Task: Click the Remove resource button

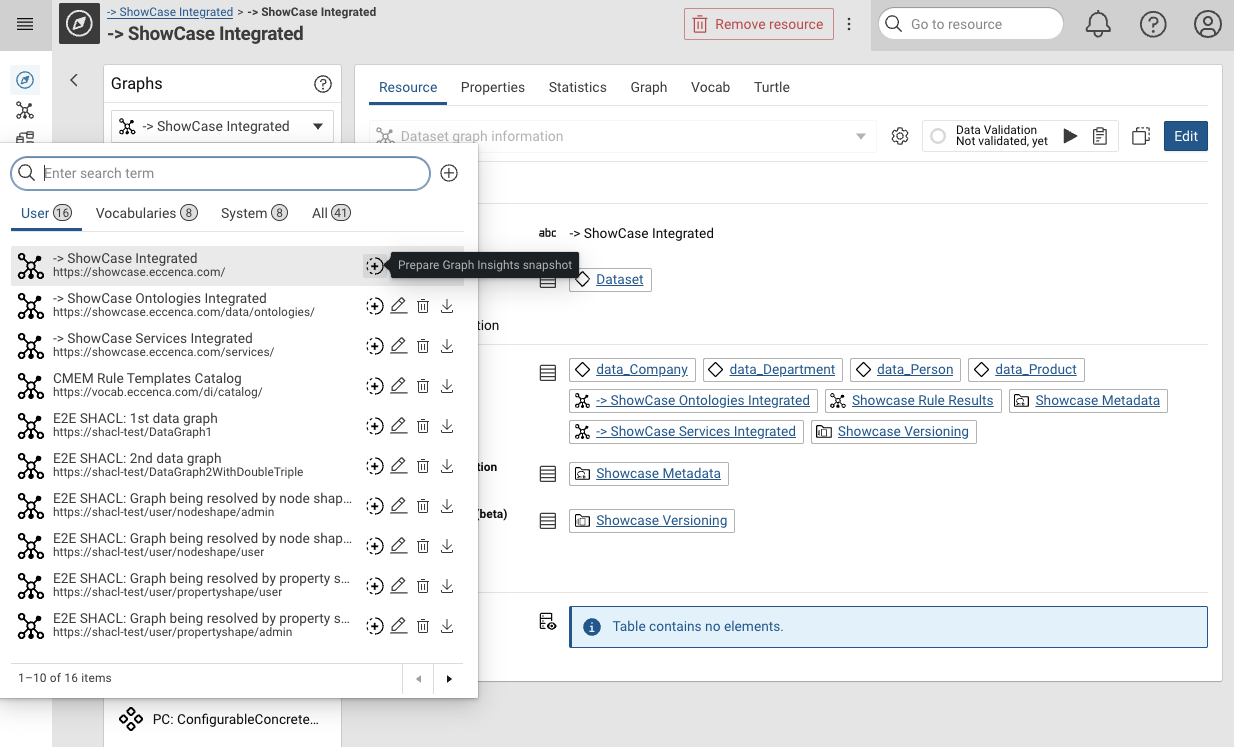Action: pyautogui.click(x=758, y=24)
